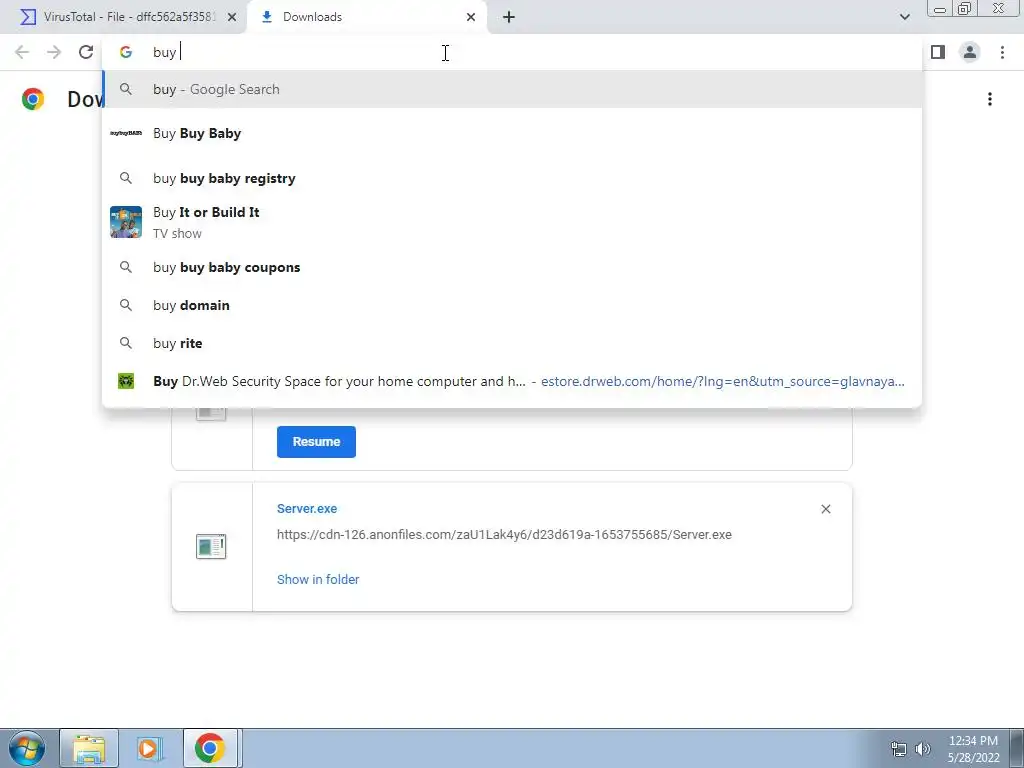Switch to the VirusTotal tab
This screenshot has height=768, width=1024.
click(x=123, y=17)
